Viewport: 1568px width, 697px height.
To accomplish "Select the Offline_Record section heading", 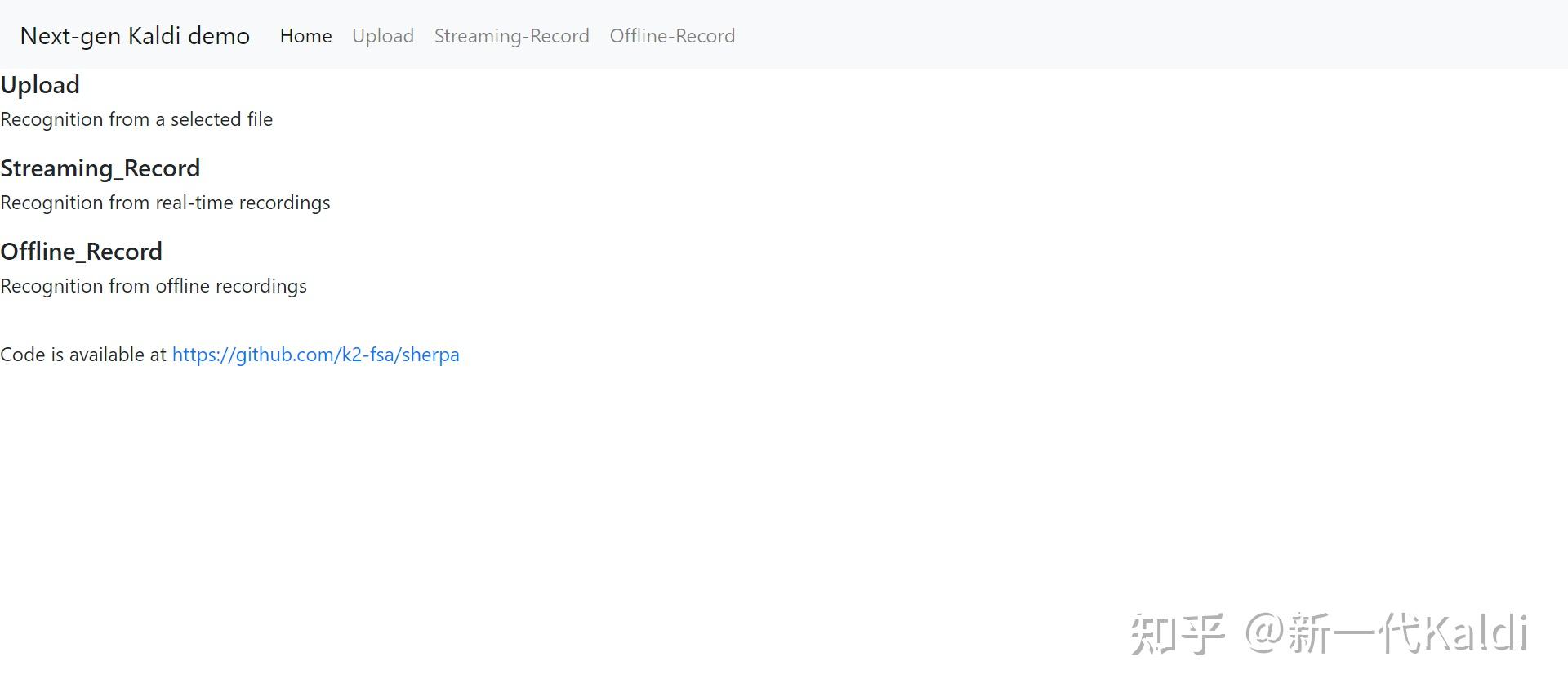I will [81, 252].
